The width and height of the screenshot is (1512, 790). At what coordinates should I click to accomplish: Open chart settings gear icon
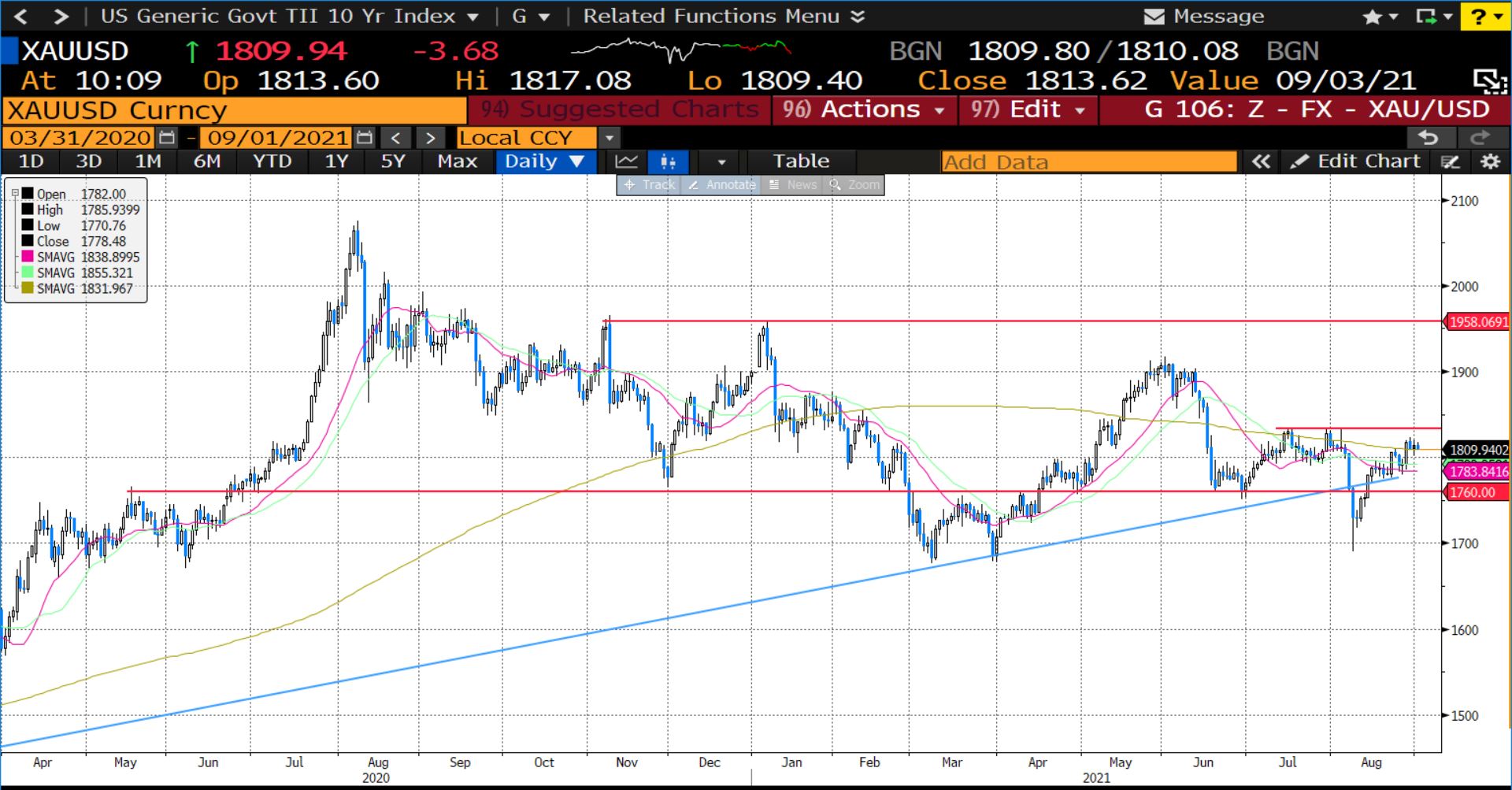point(1490,161)
